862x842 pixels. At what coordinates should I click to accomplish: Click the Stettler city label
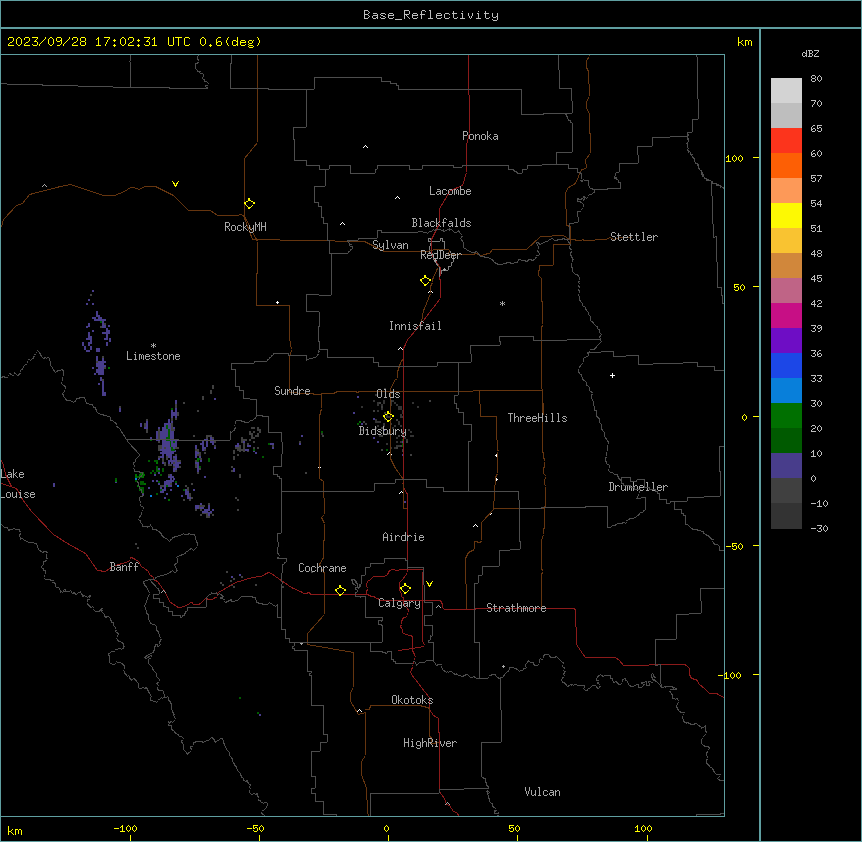tap(634, 237)
